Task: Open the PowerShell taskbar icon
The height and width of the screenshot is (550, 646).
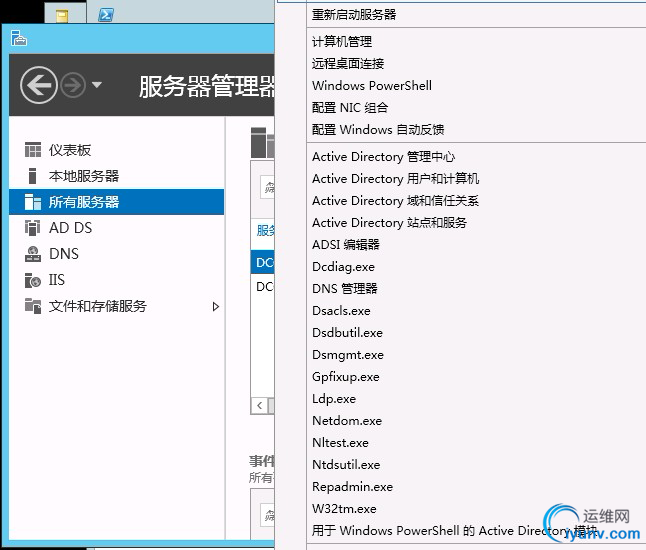Action: [106, 15]
